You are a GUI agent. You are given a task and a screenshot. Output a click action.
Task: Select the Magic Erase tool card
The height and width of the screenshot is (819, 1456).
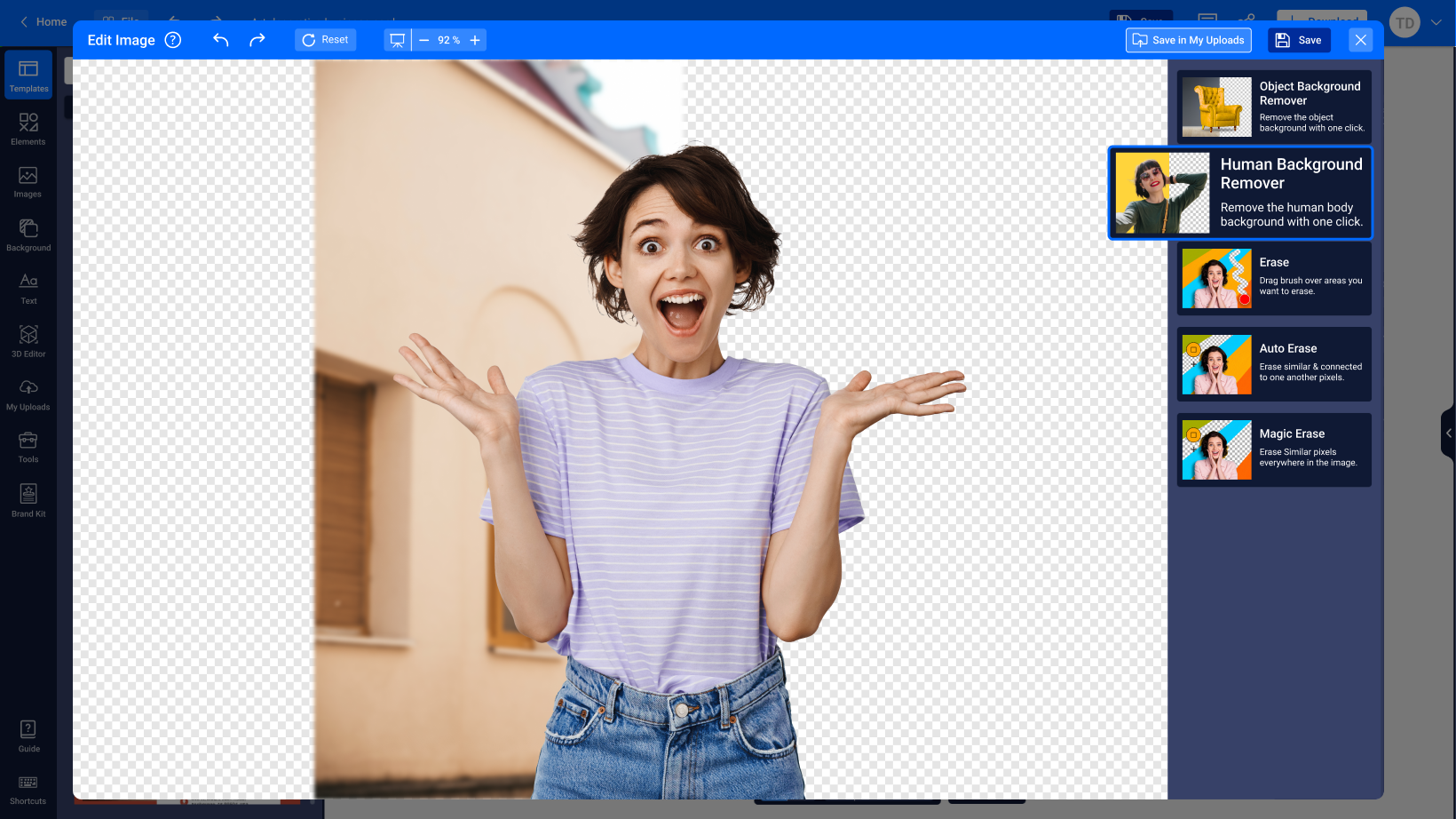pos(1274,449)
